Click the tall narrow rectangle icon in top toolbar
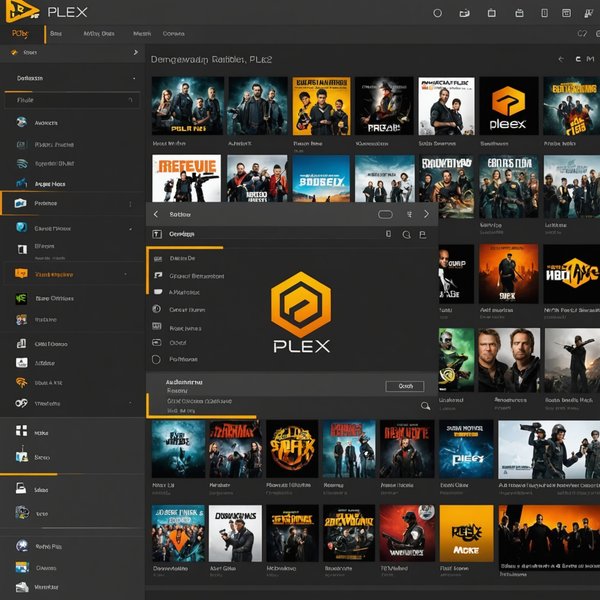 click(x=544, y=13)
